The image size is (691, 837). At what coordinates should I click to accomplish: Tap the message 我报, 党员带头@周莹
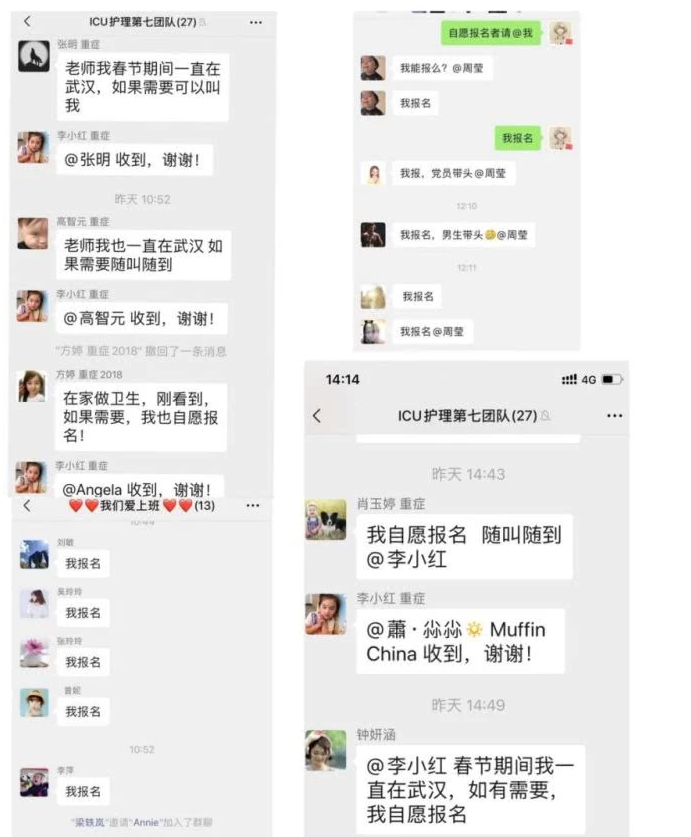pos(453,173)
